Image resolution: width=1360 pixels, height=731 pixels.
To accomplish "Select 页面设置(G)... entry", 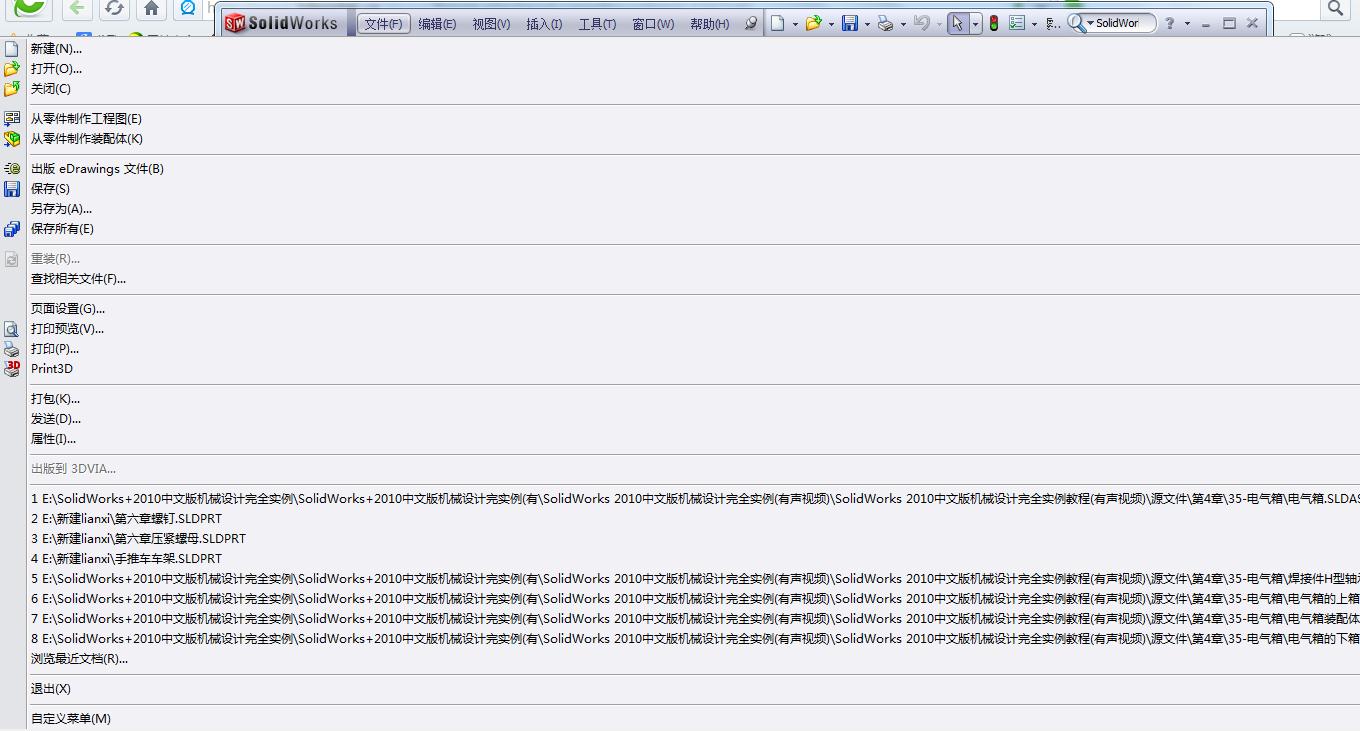I will pos(68,309).
